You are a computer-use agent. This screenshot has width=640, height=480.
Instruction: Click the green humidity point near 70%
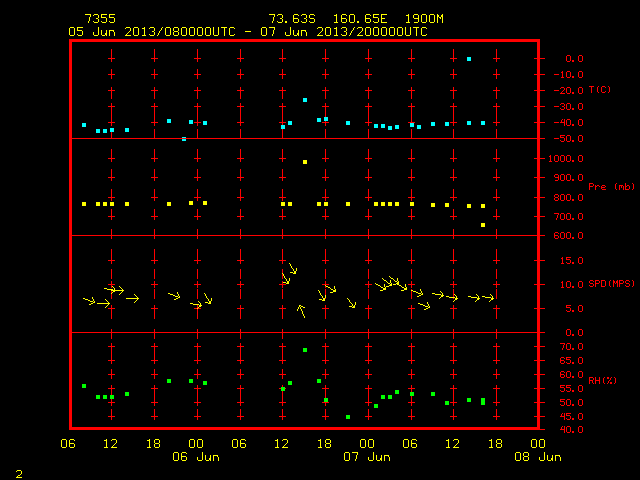point(305,350)
